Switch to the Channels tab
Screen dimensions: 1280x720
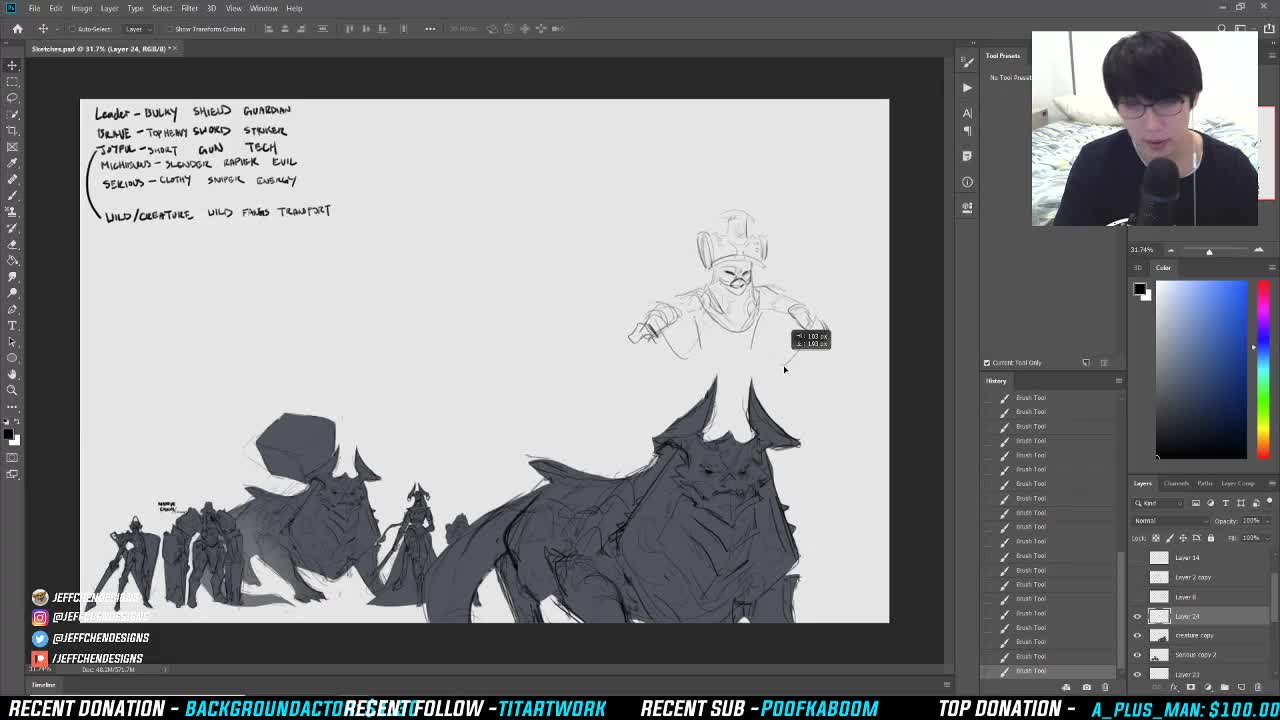tap(1175, 484)
